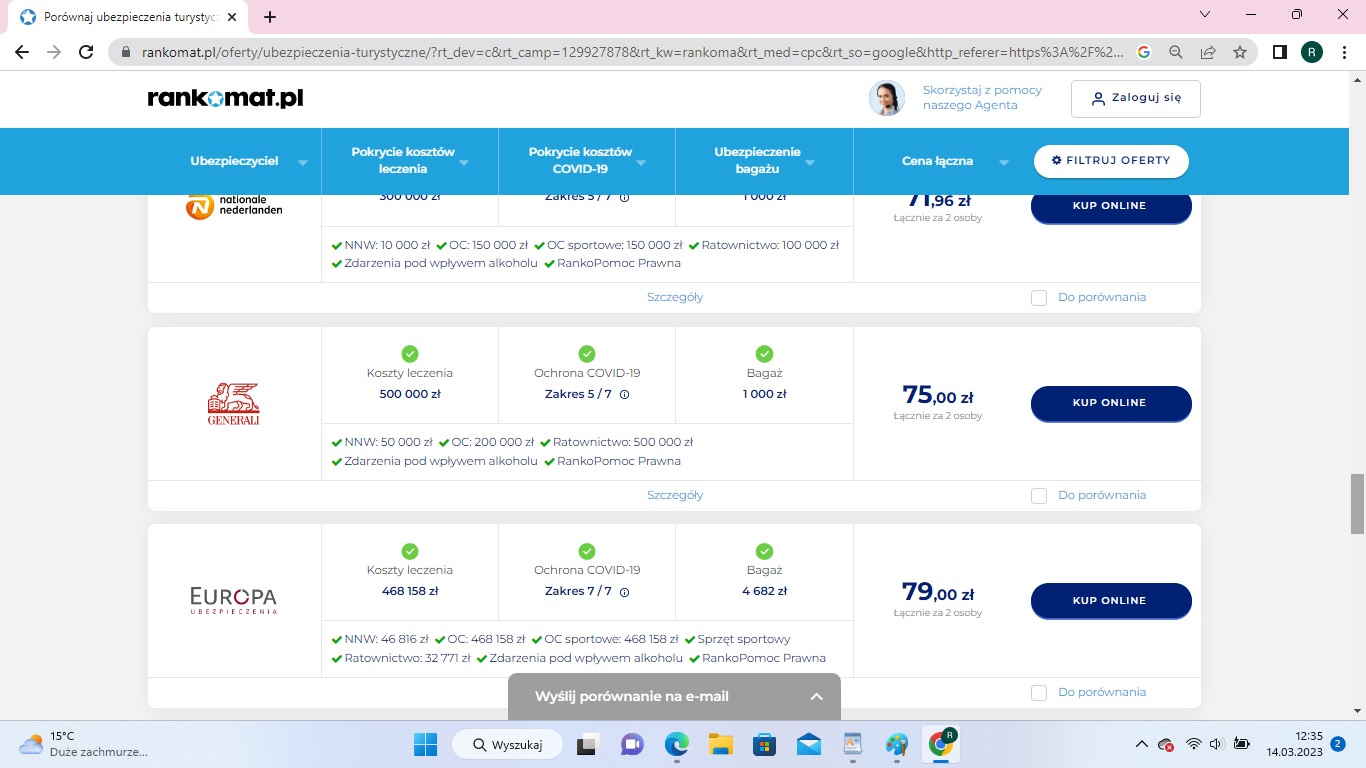Click the info icon beside Zakres 5 / 7 for Generali
1366x768 pixels.
[625, 394]
